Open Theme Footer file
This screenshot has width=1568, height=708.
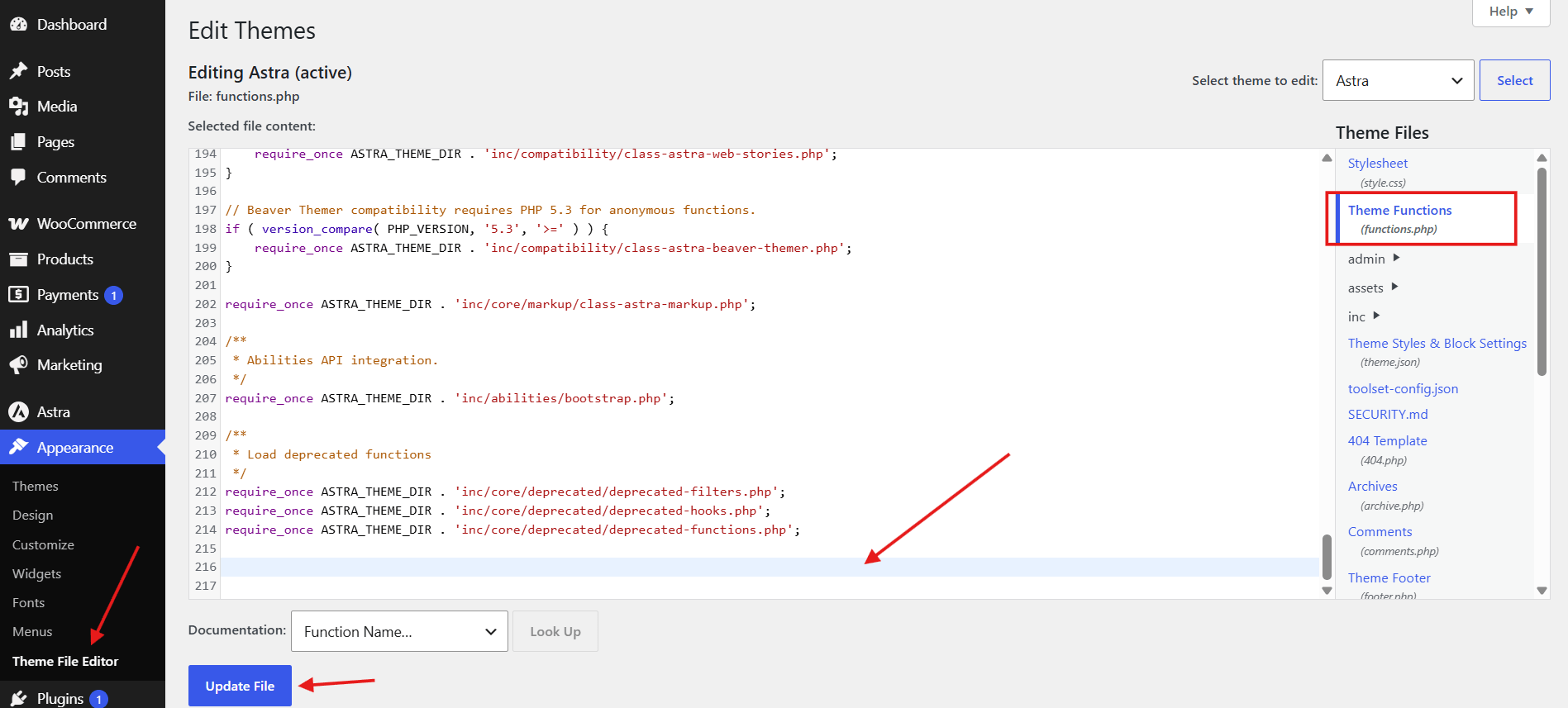(1389, 578)
